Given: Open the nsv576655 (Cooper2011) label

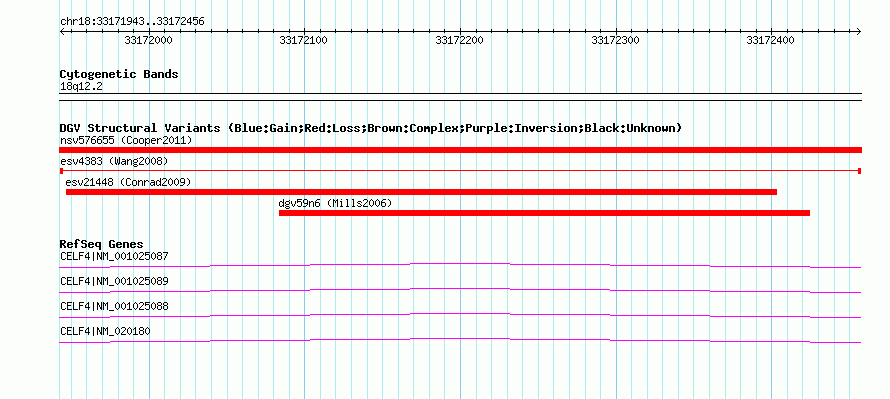Looking at the screenshot, I should [126, 140].
